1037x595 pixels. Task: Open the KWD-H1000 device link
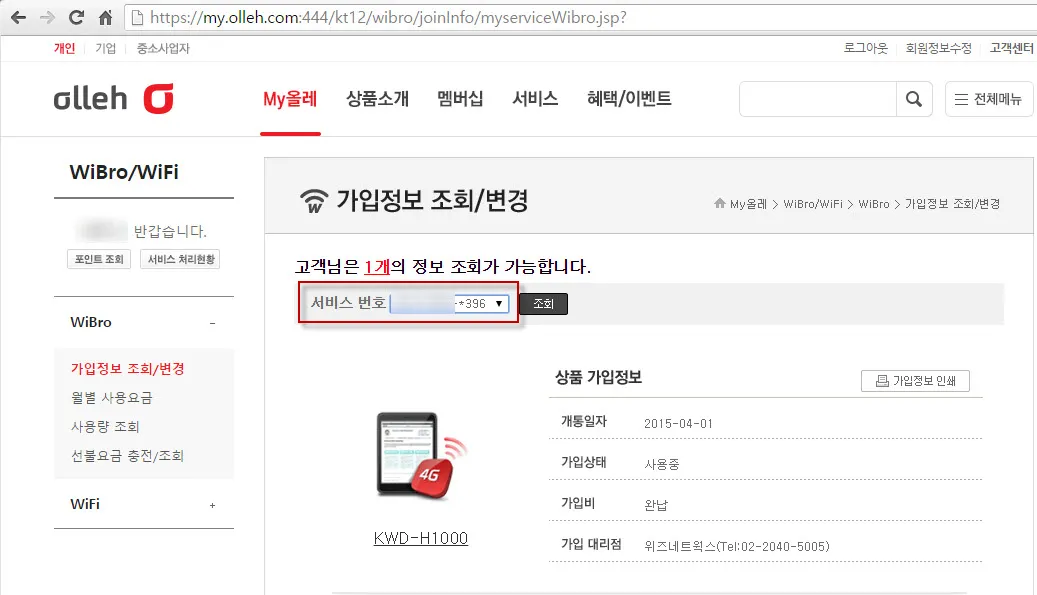[x=420, y=538]
